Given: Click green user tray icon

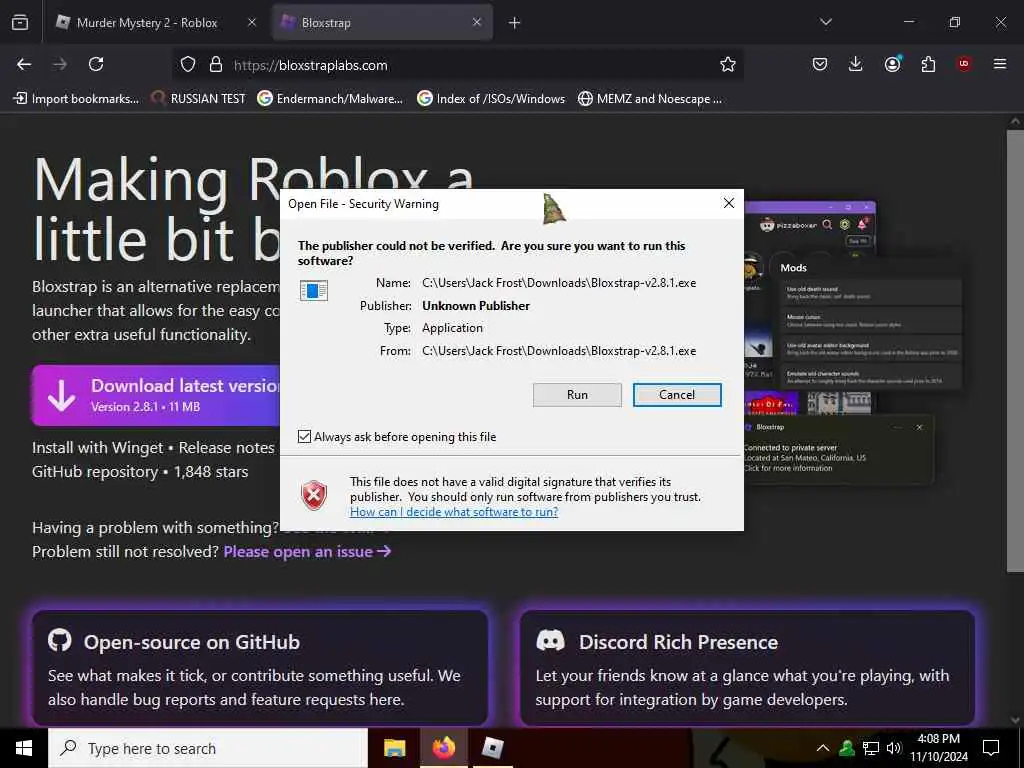Looking at the screenshot, I should 847,748.
